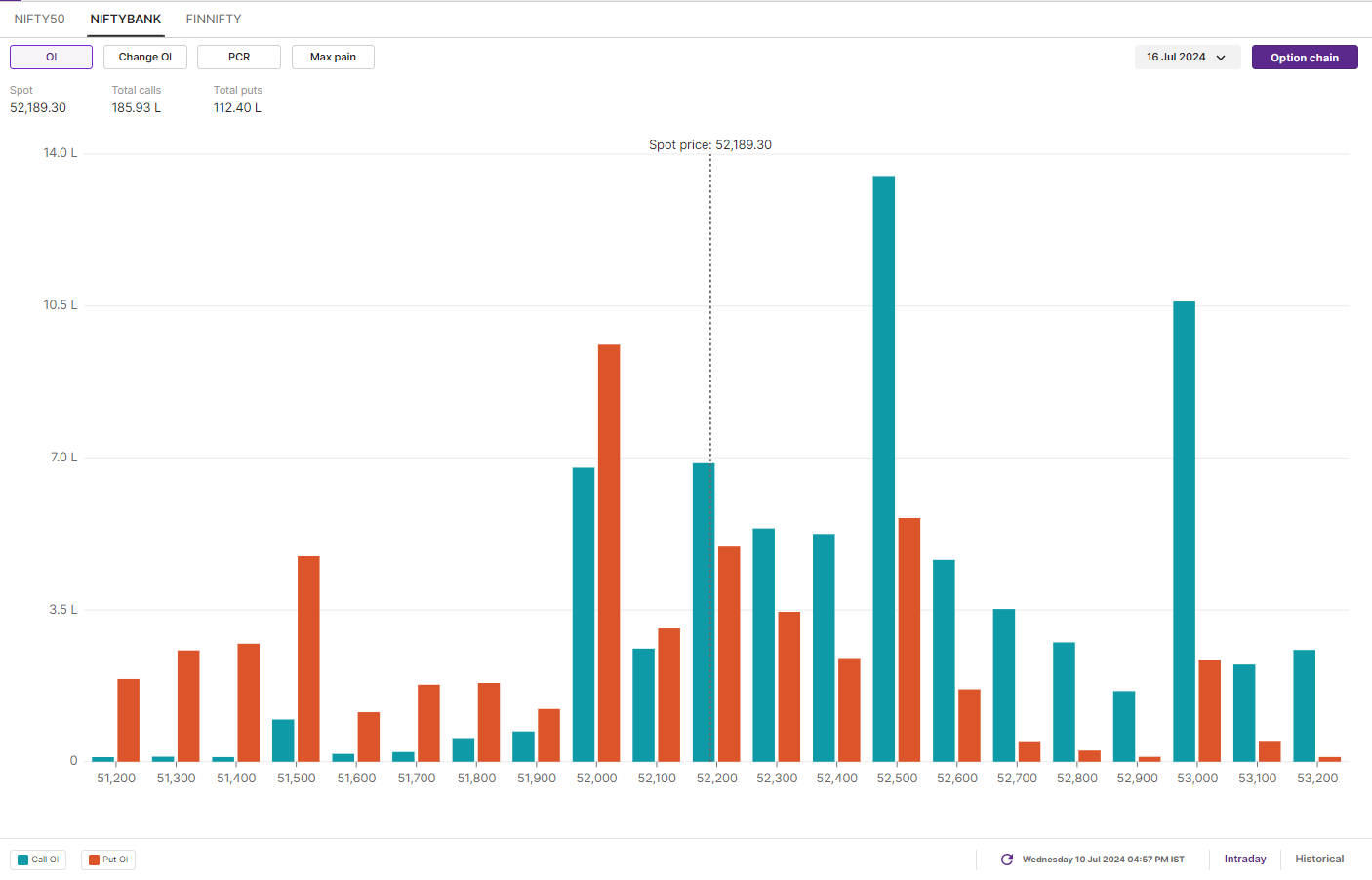Click the 52,000 strike axis label
Viewport: 1372px width, 880px height.
click(596, 778)
